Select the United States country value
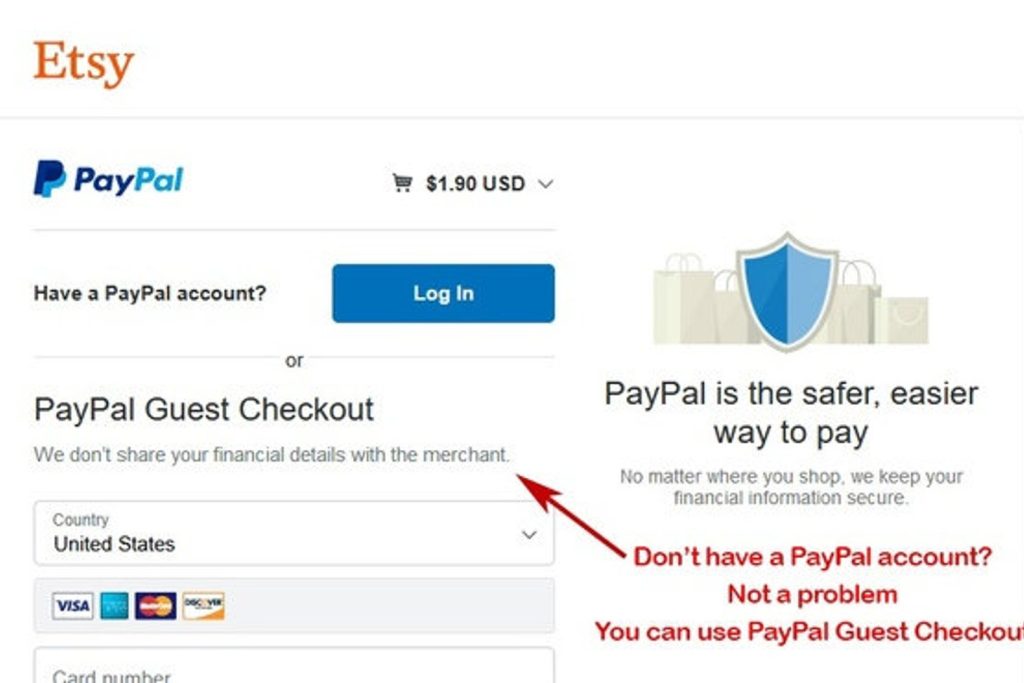The width and height of the screenshot is (1024, 683). [x=114, y=544]
